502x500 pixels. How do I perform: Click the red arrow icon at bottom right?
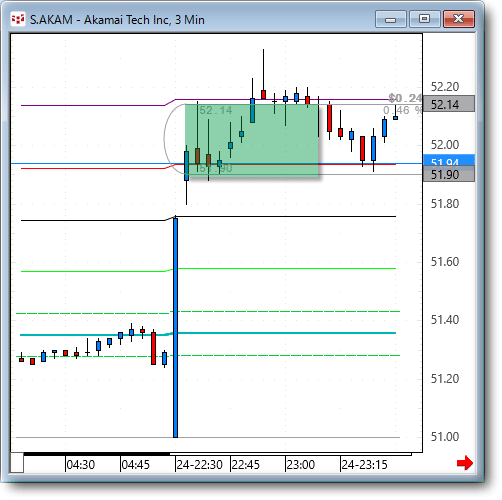[465, 463]
